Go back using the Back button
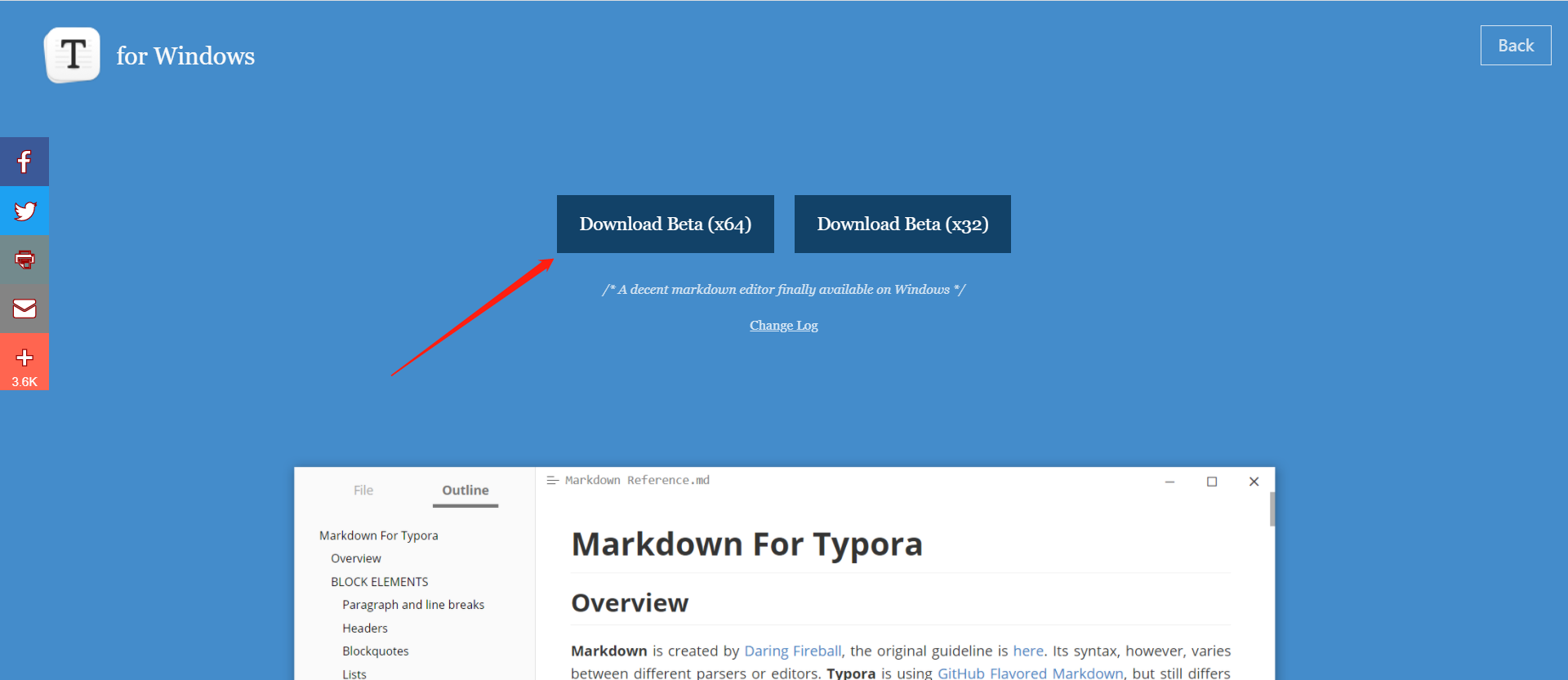This screenshot has height=680, width=1568. coord(1516,46)
